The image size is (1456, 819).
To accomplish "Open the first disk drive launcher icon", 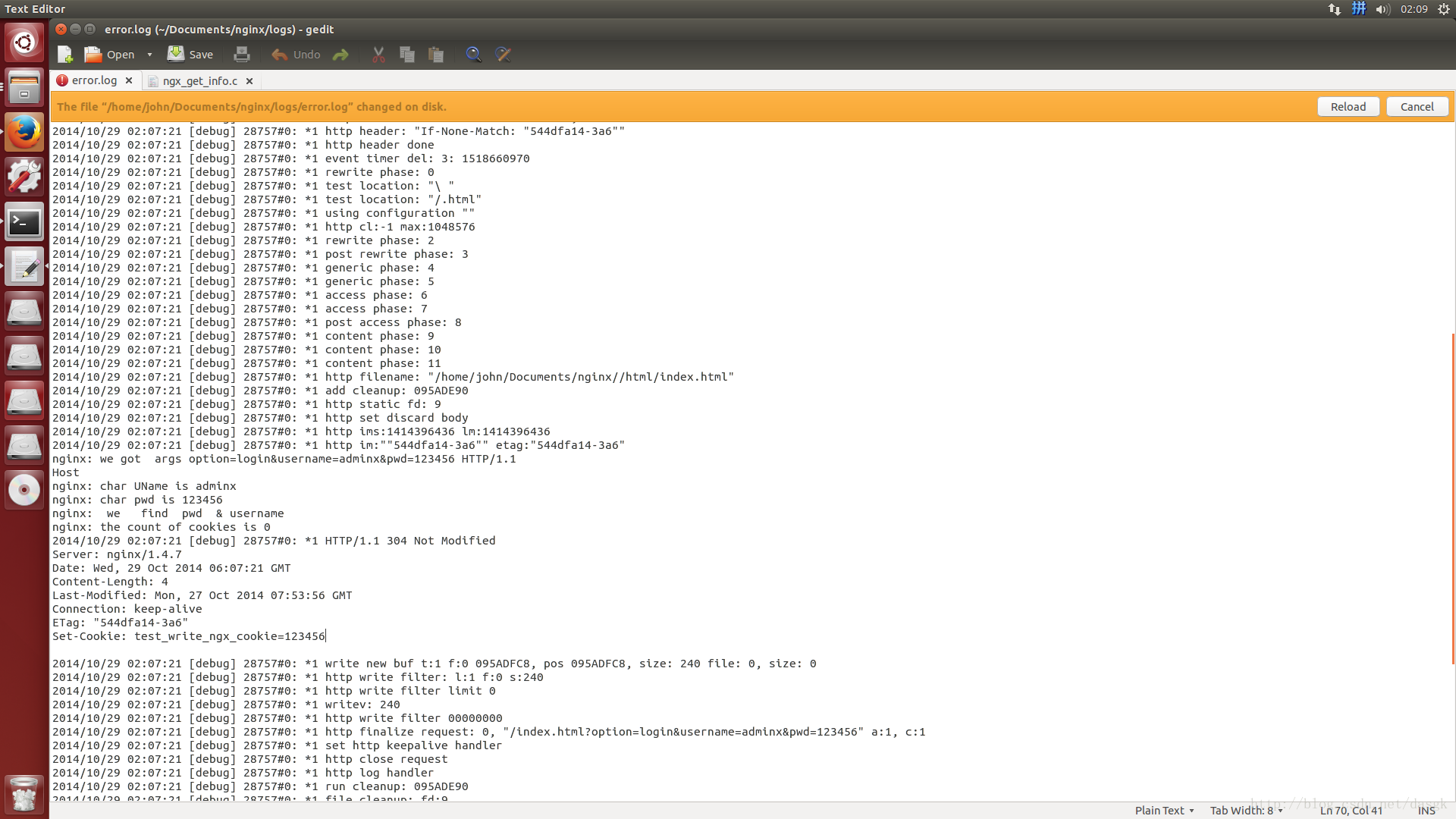I will 24,311.
